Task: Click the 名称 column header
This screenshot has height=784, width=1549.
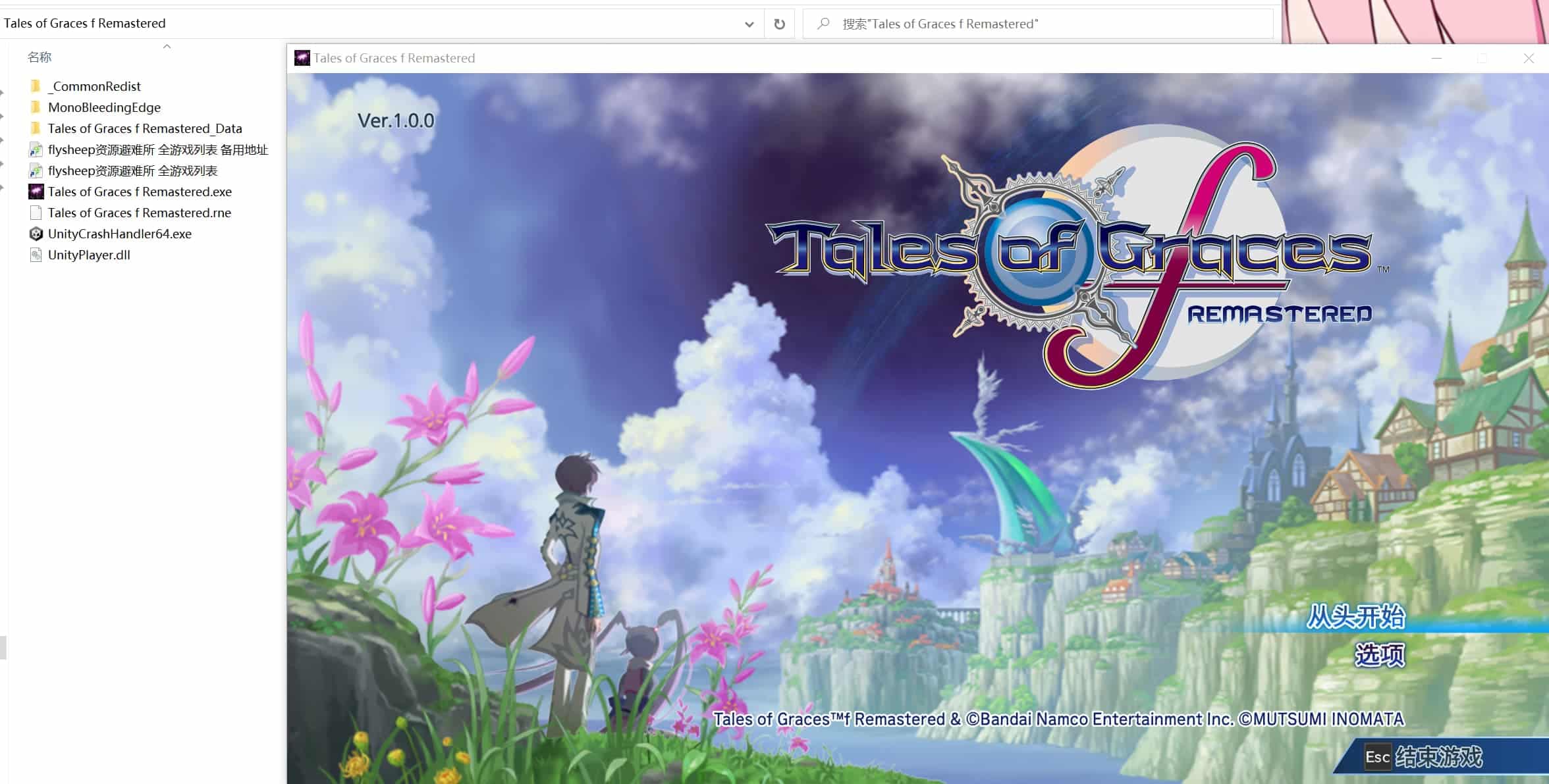Action: pos(40,57)
